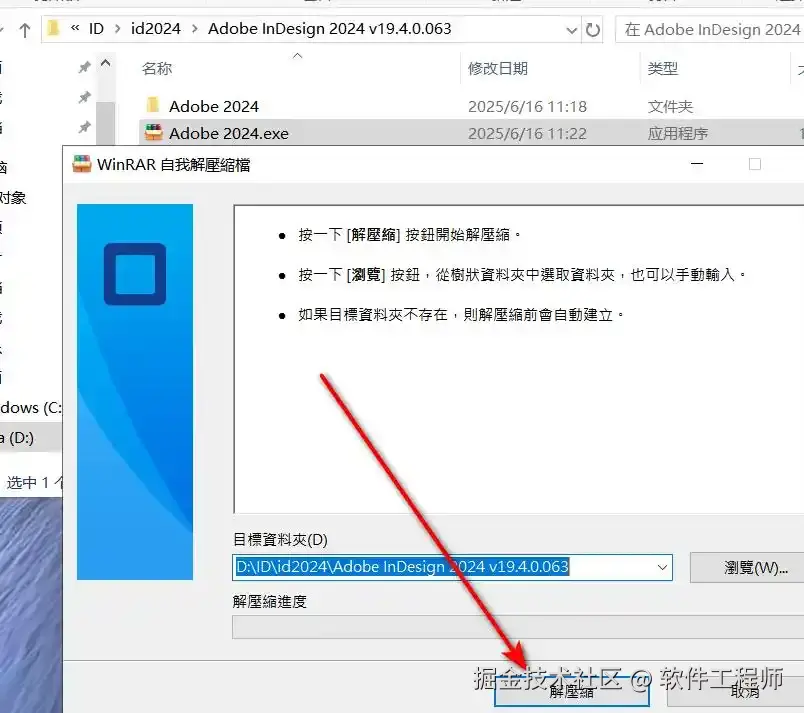Click the Up arrow in Explorer
Image resolution: width=804 pixels, height=713 pixels.
[25, 30]
